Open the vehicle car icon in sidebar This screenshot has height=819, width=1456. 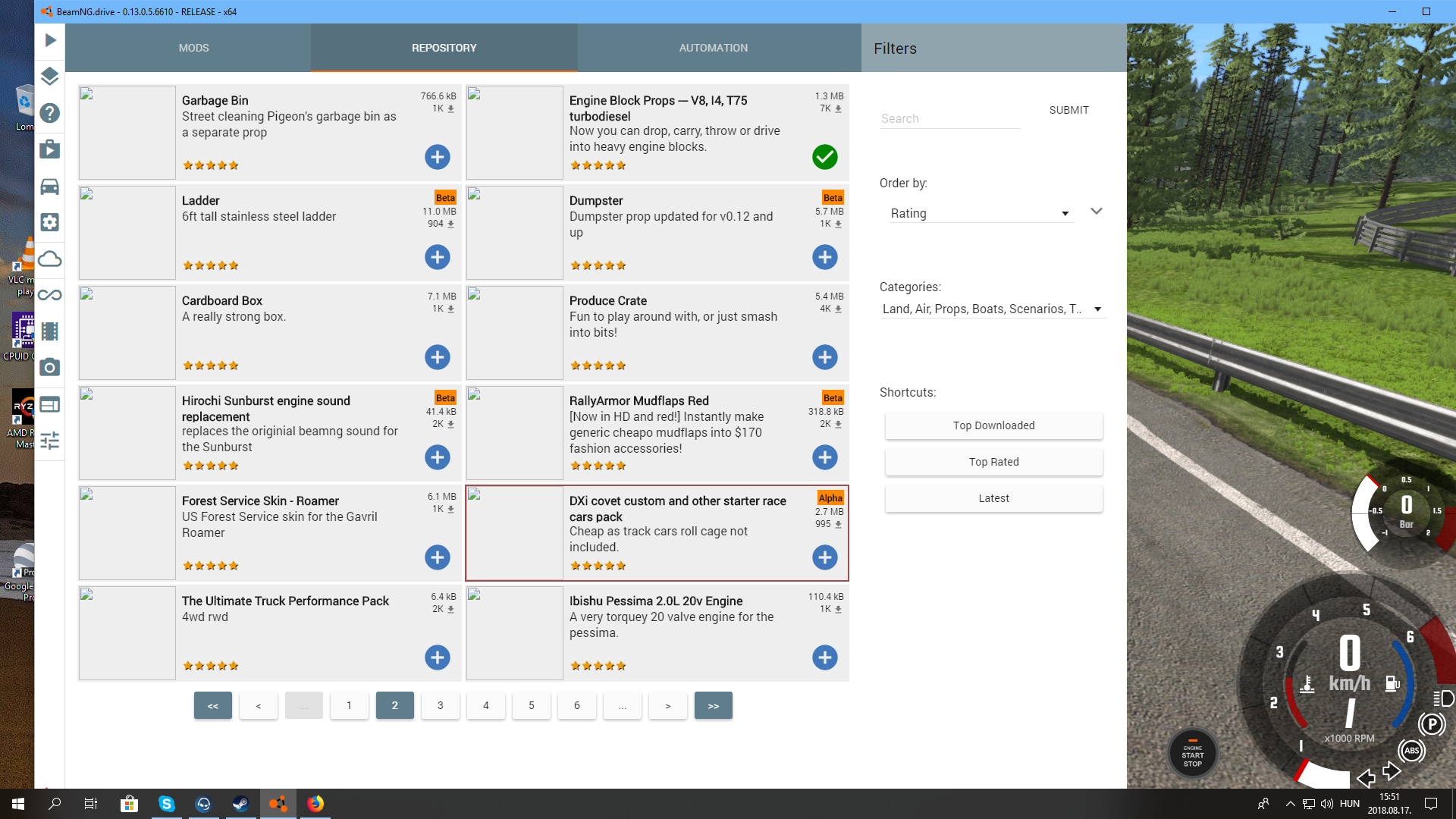point(50,187)
